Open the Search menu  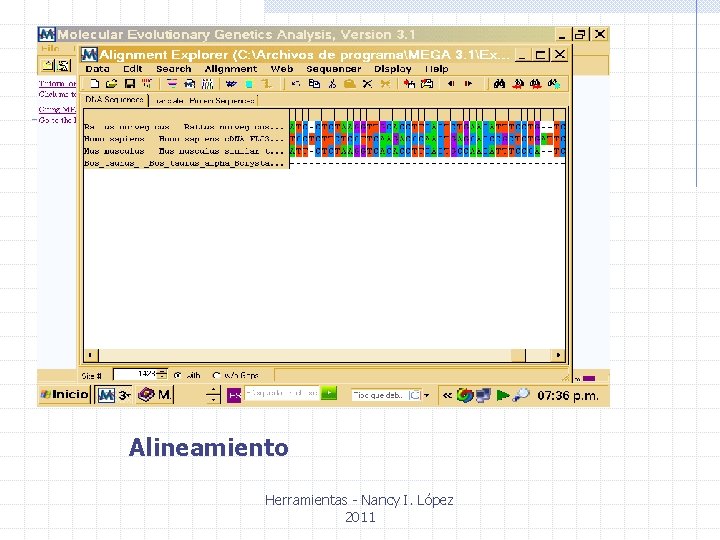[174, 69]
